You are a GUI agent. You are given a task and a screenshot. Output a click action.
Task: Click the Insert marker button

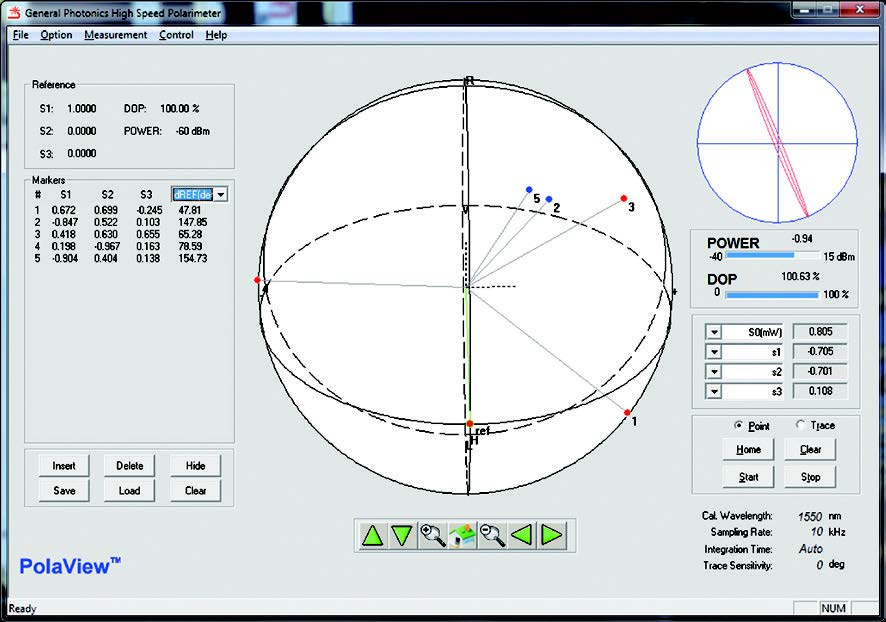[x=64, y=465]
